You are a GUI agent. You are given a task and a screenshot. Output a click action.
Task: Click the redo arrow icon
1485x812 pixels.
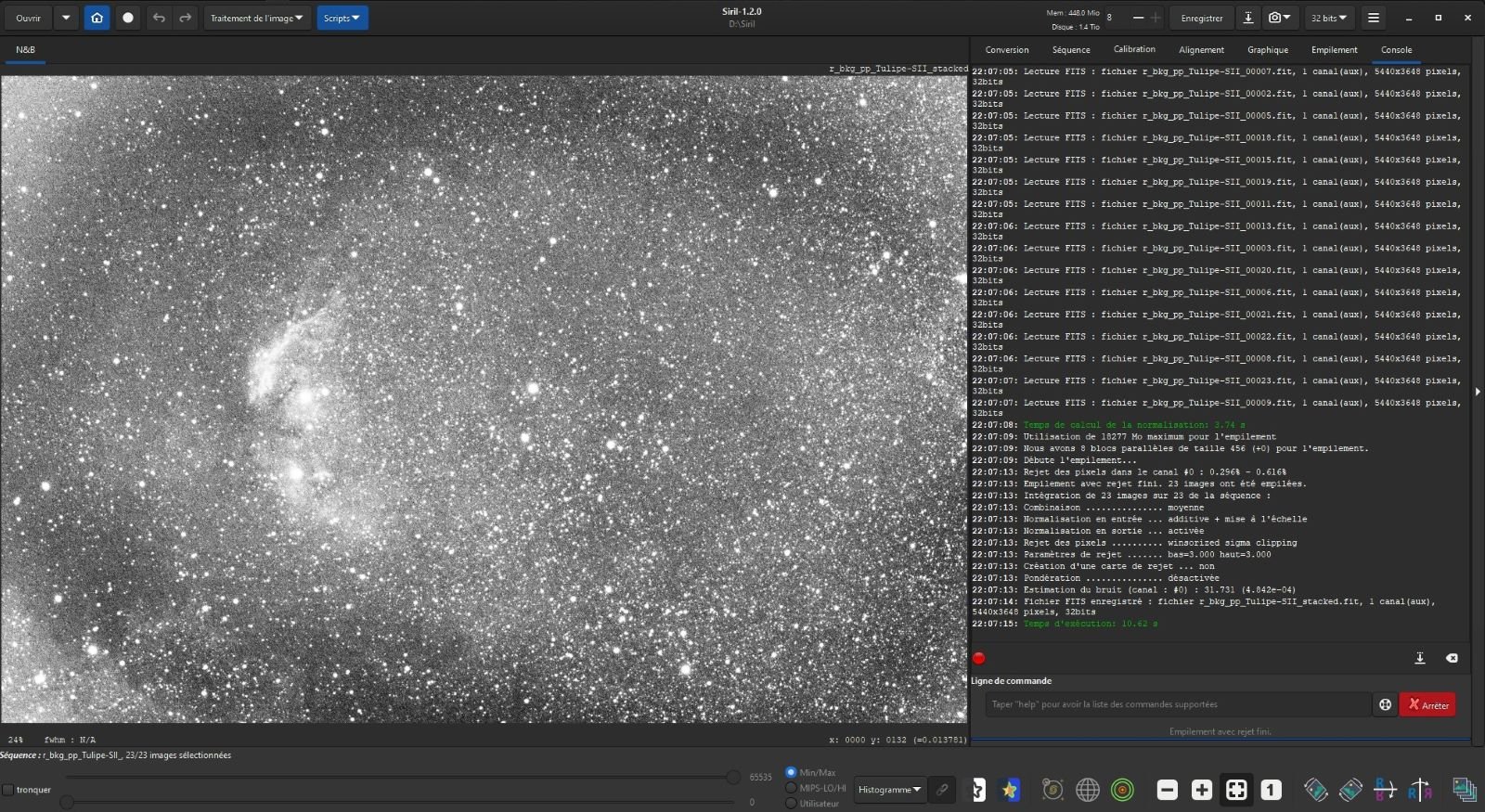[x=185, y=18]
